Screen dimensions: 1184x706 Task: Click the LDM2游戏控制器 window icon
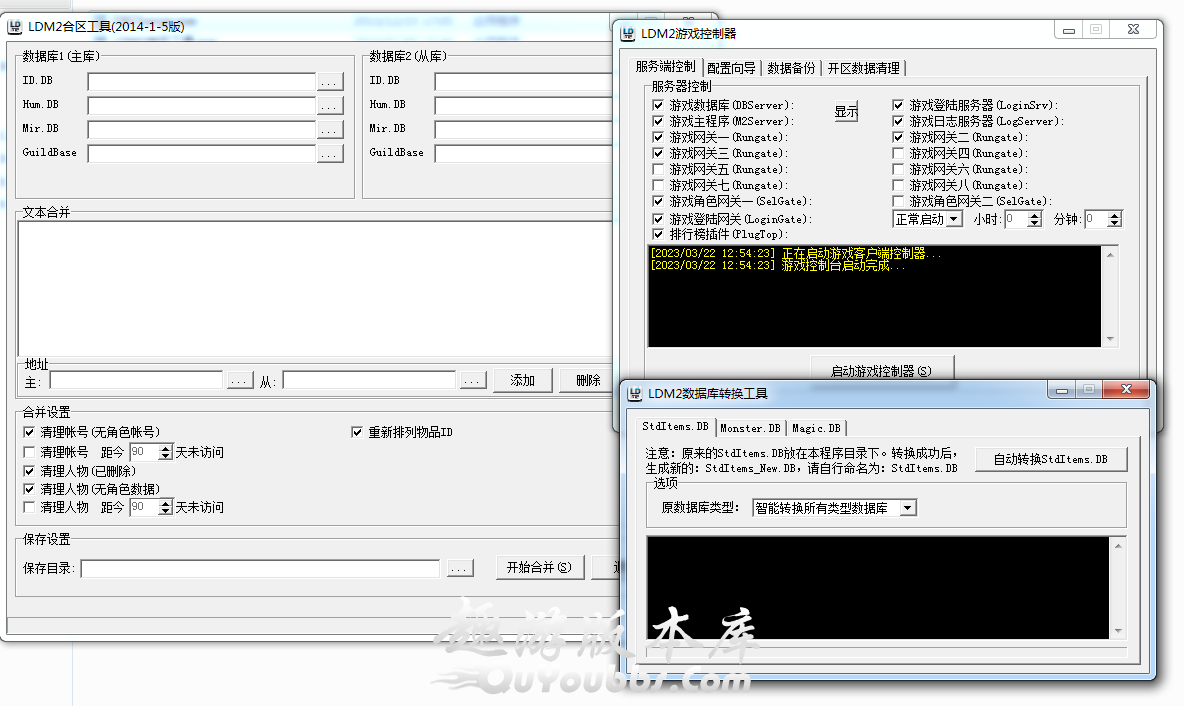pyautogui.click(x=628, y=33)
